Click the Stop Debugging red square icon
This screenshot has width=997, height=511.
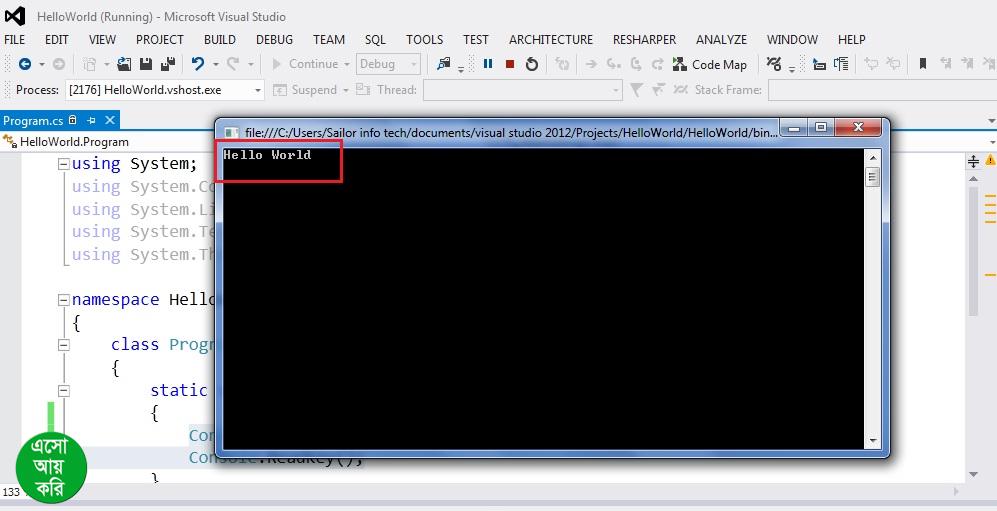coord(510,64)
